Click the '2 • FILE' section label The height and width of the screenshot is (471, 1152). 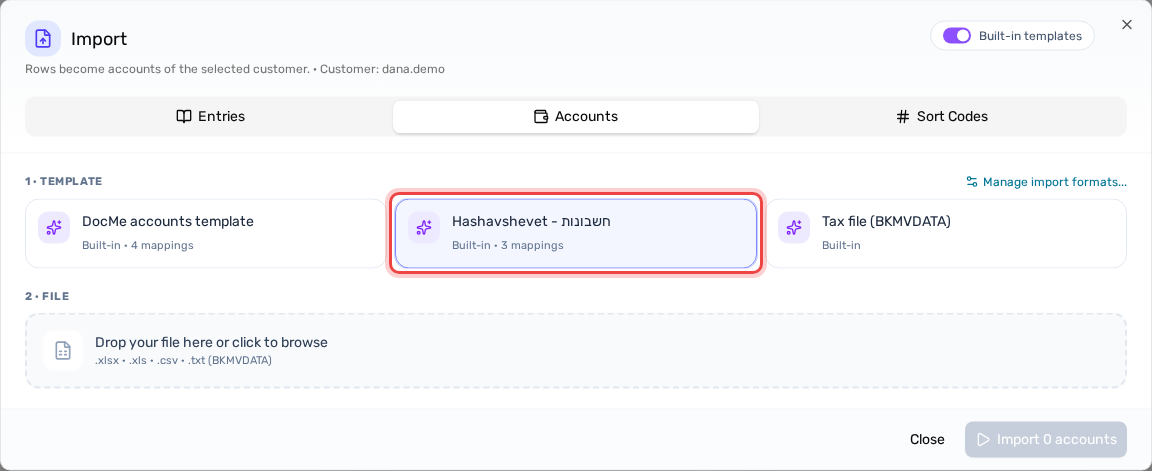47,296
